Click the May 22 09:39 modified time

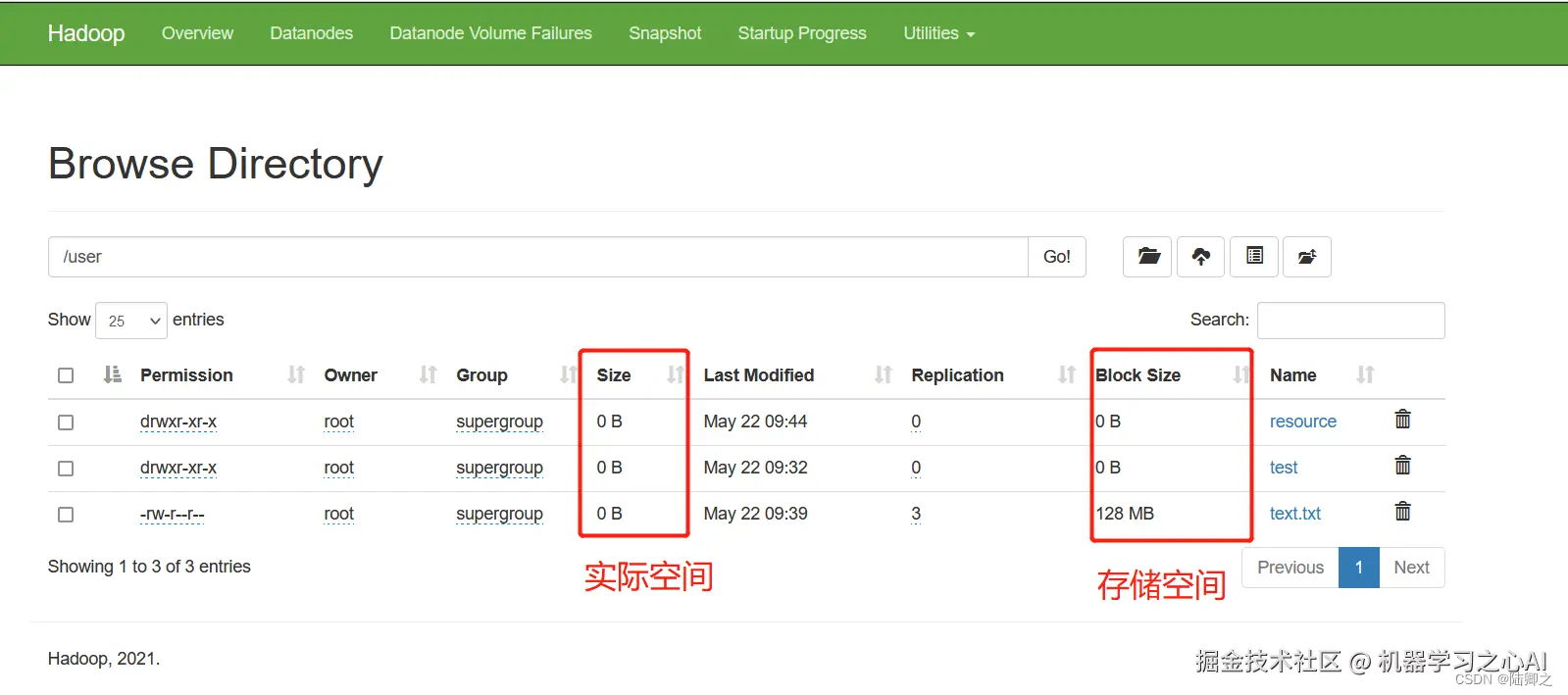[x=755, y=514]
